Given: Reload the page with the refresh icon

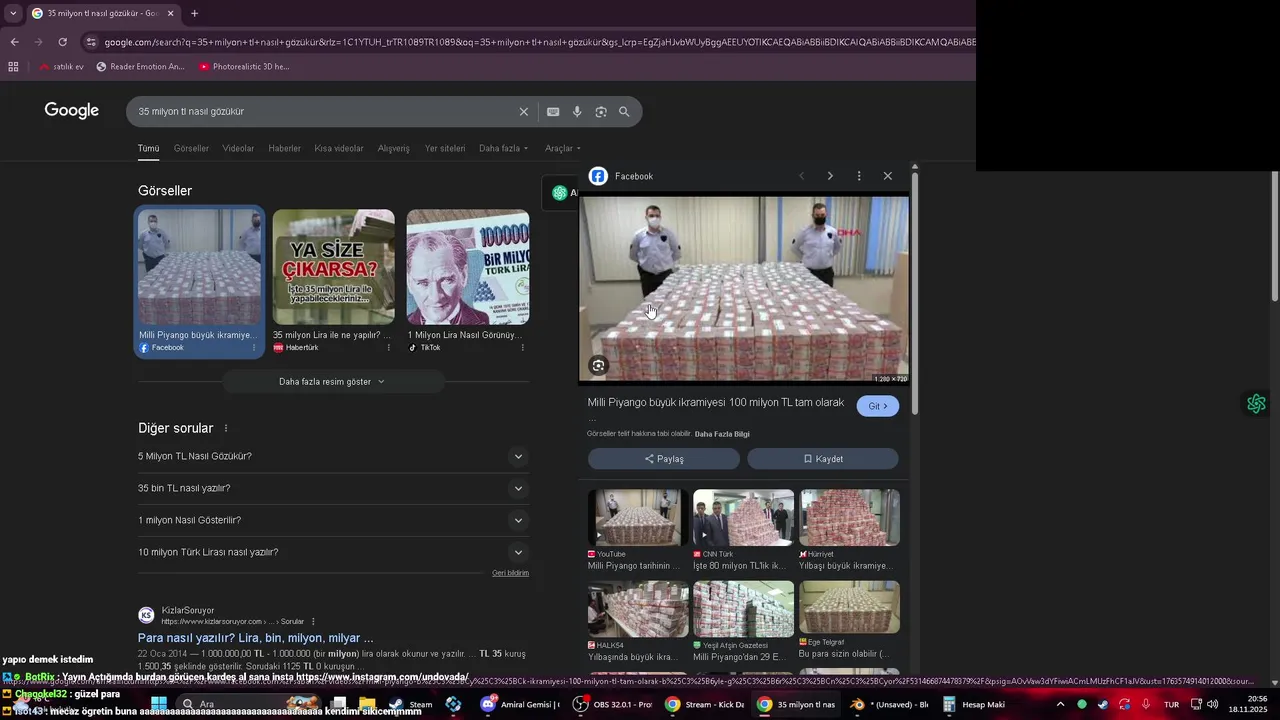Looking at the screenshot, I should (x=62, y=42).
